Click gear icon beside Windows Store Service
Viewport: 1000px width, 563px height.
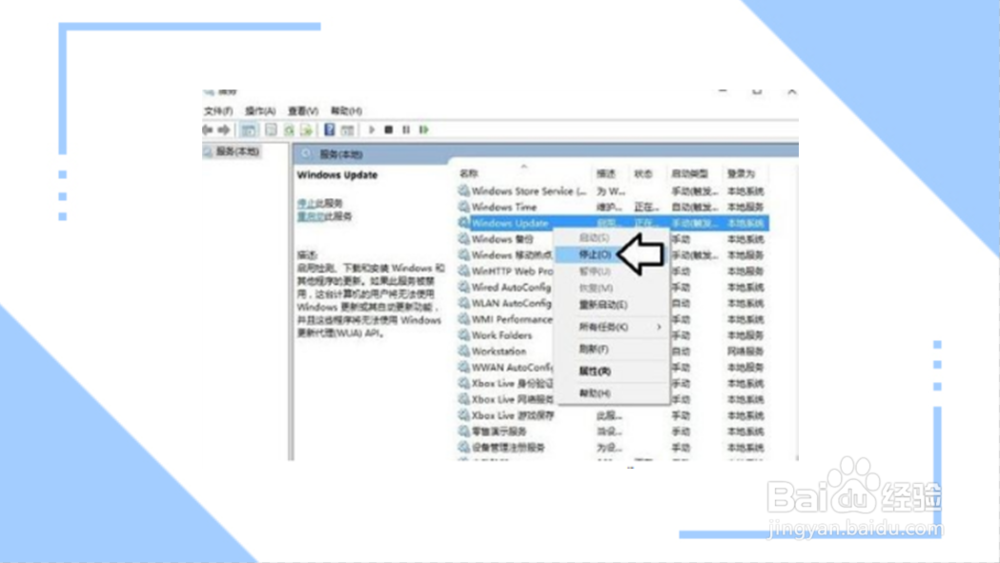(x=464, y=191)
